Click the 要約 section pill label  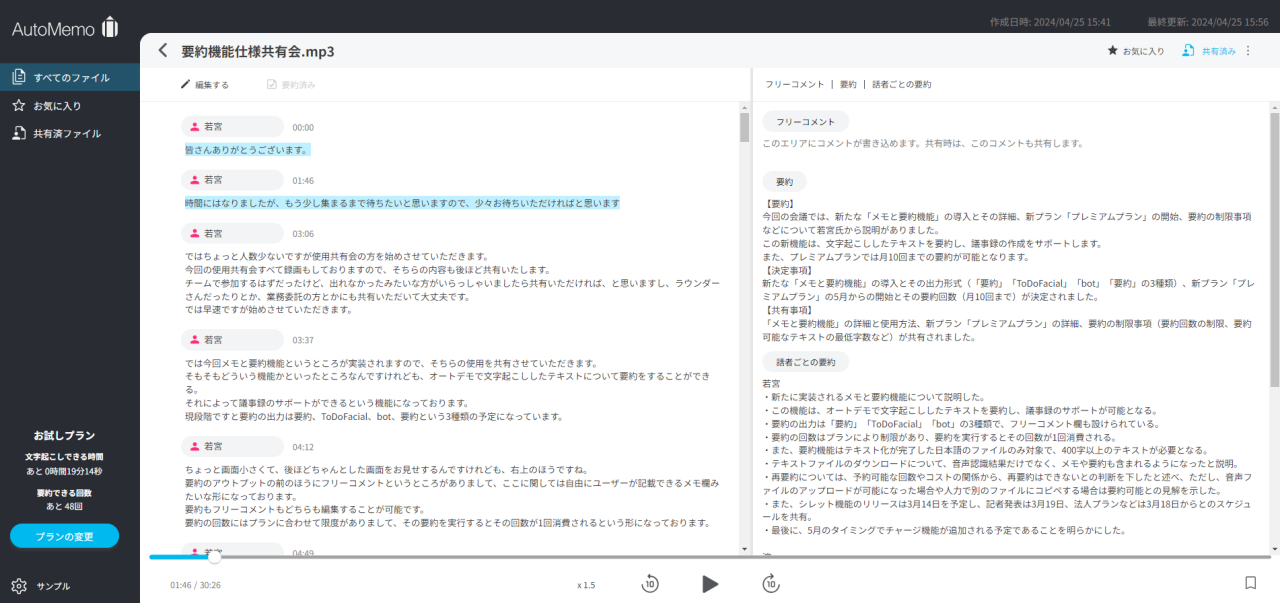784,182
